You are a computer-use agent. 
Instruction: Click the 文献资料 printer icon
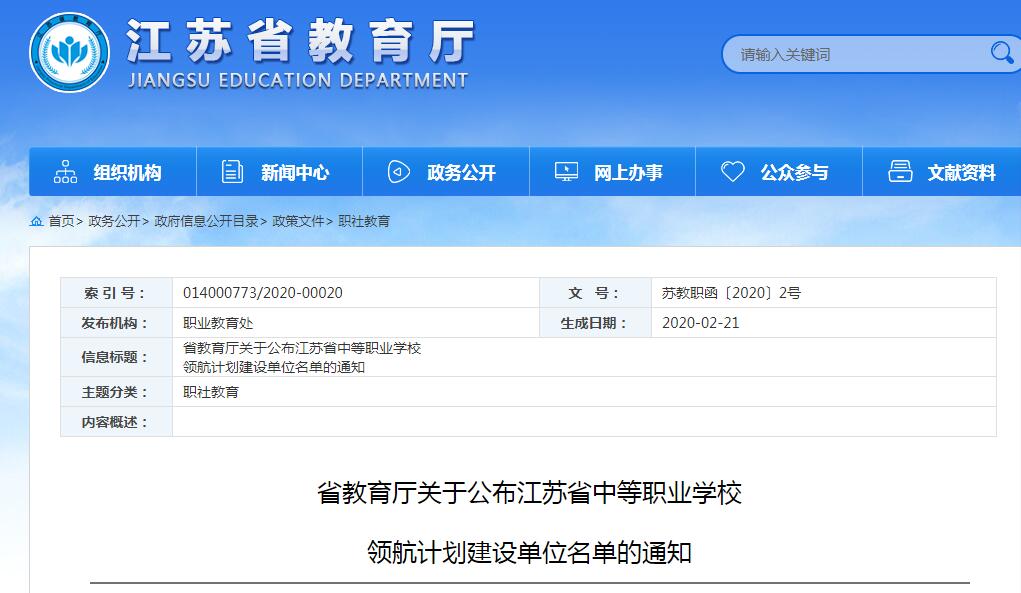tap(900, 172)
